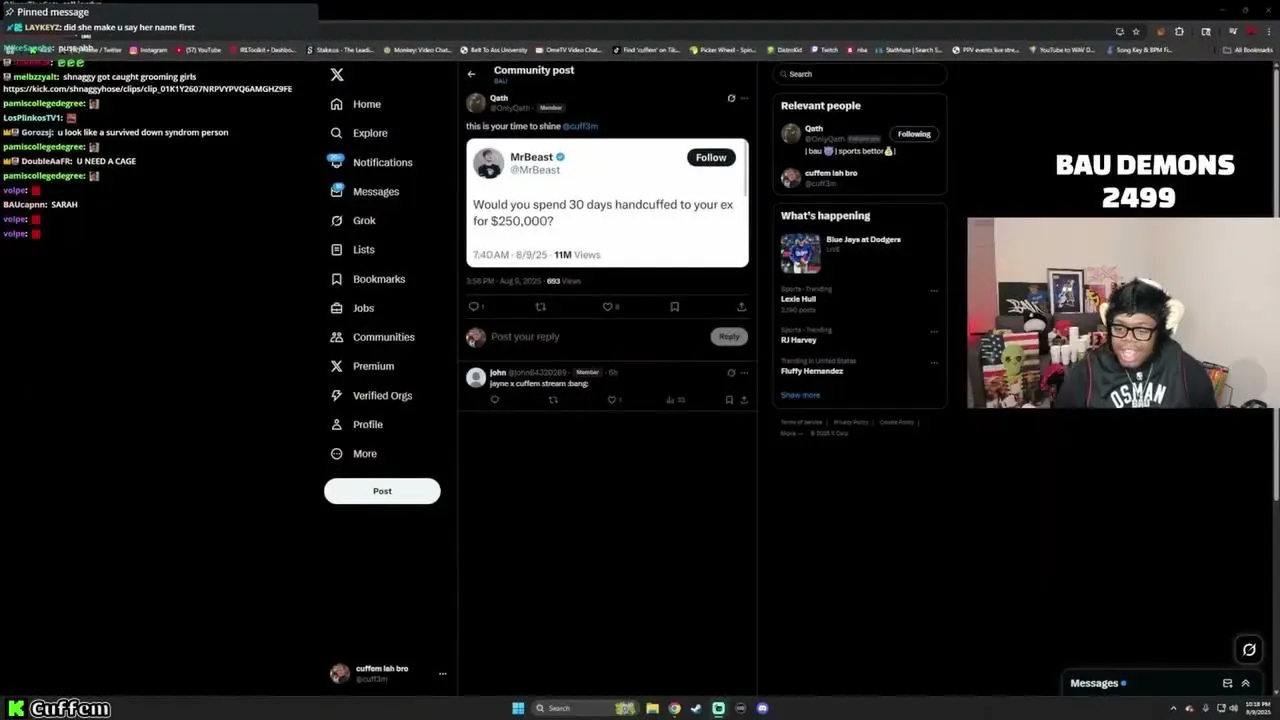This screenshot has height=720, width=1280.
Task: Expand the Messages drawer with double chevron
Action: [x=1245, y=684]
